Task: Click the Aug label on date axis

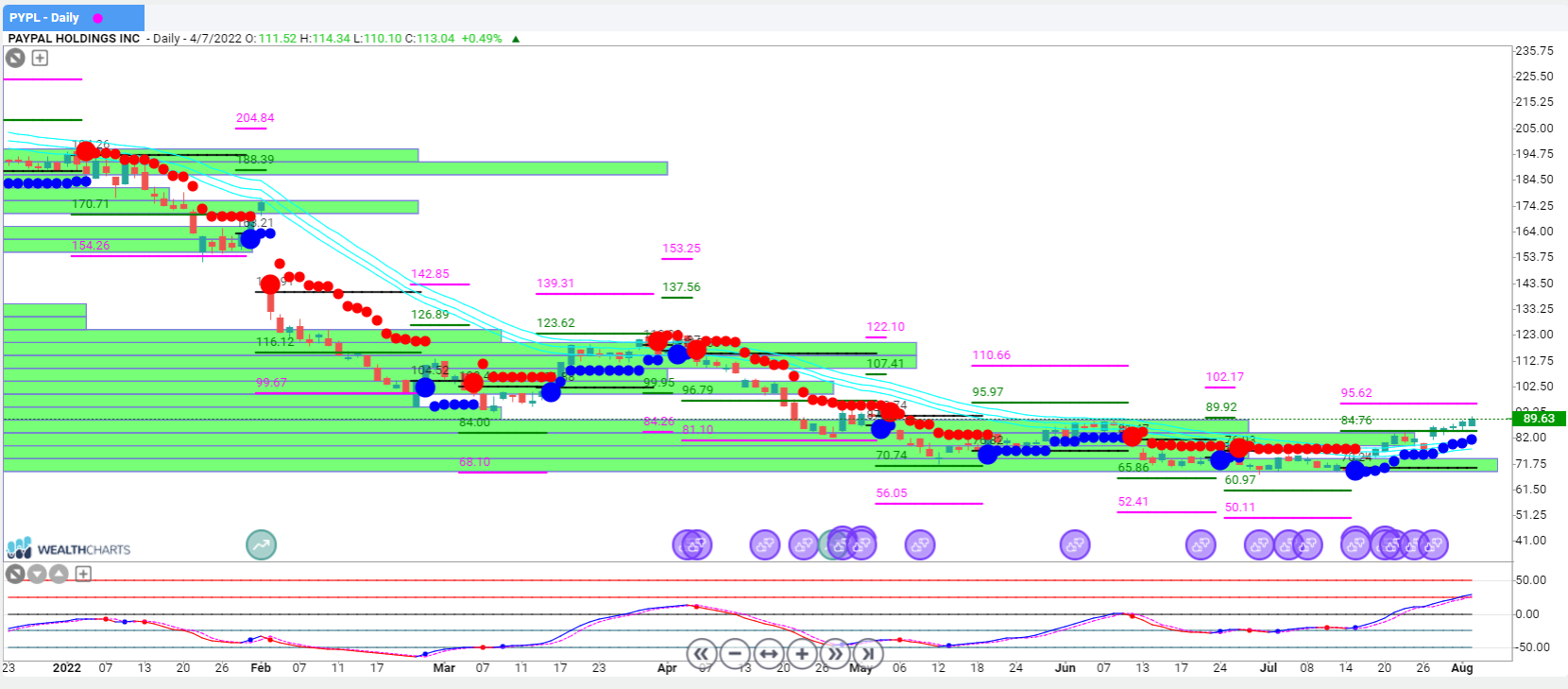Action: [1462, 668]
